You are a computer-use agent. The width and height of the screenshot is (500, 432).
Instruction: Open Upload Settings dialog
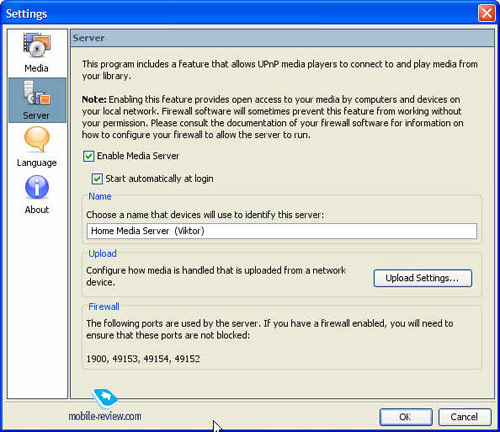tap(423, 278)
